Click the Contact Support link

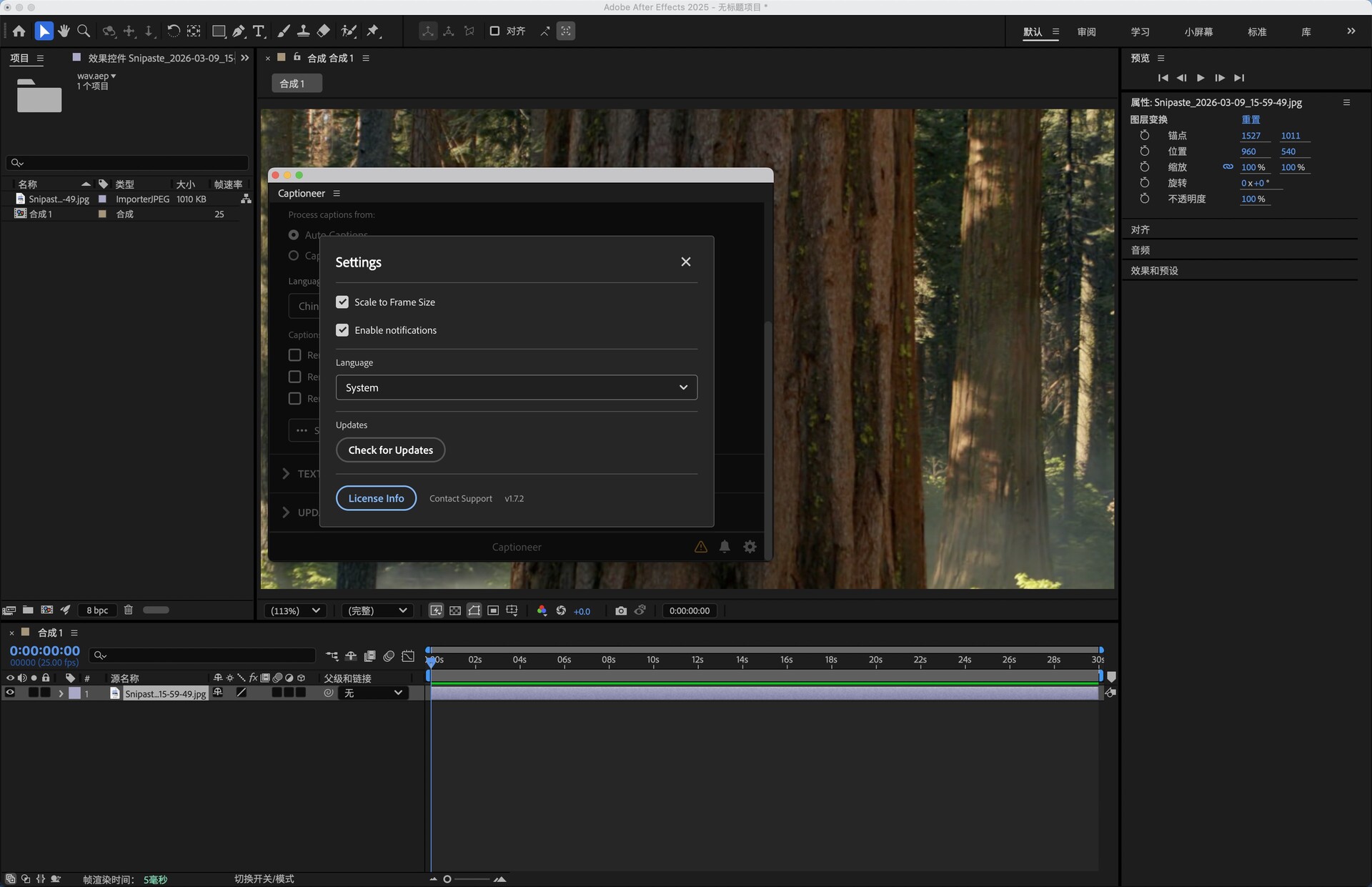point(460,499)
